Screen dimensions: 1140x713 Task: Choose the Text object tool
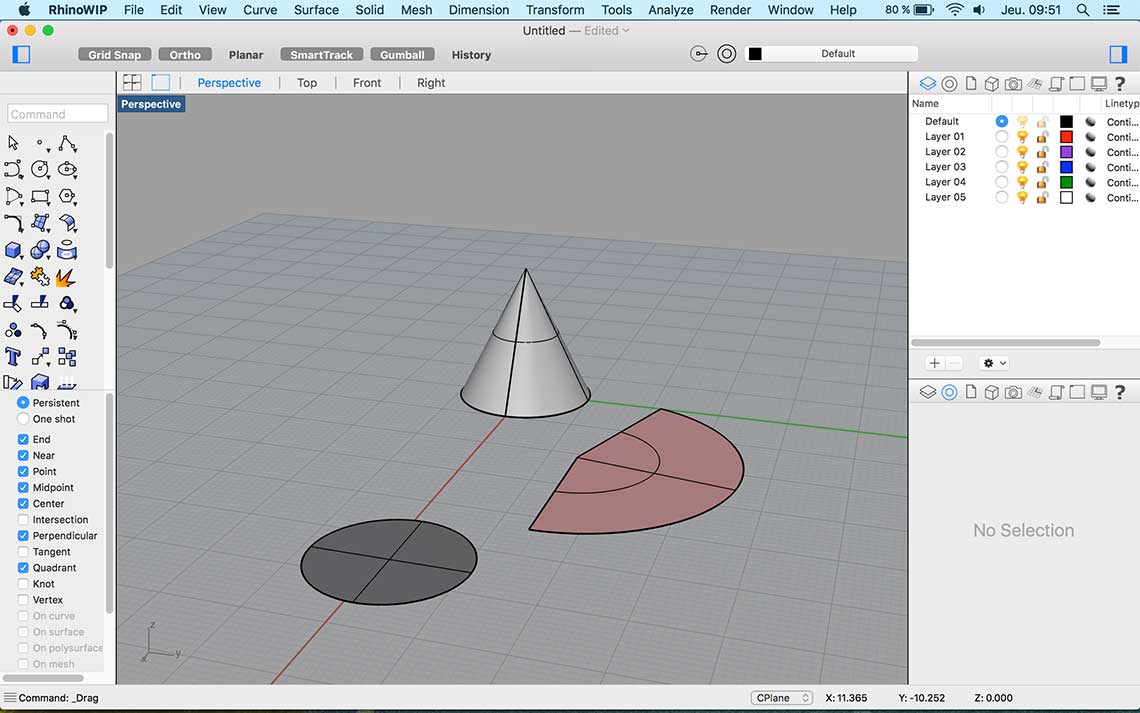coord(13,357)
